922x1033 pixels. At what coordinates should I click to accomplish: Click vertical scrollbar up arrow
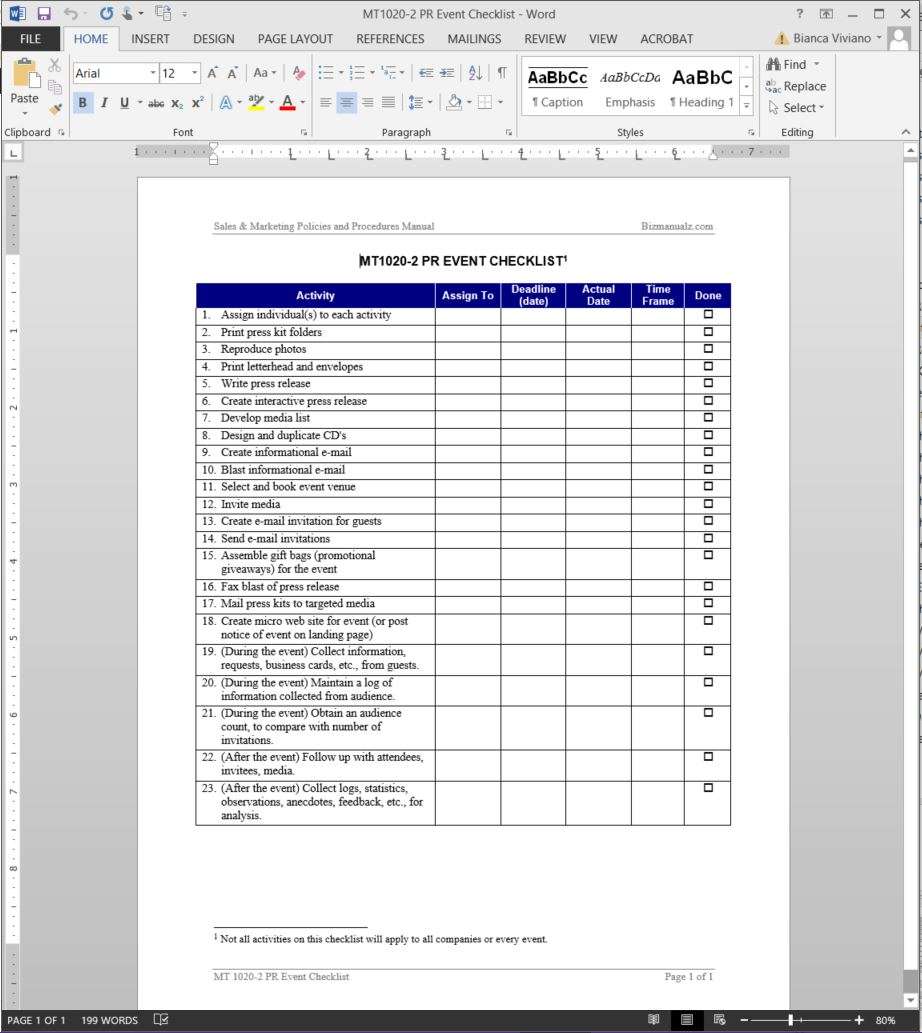point(911,151)
